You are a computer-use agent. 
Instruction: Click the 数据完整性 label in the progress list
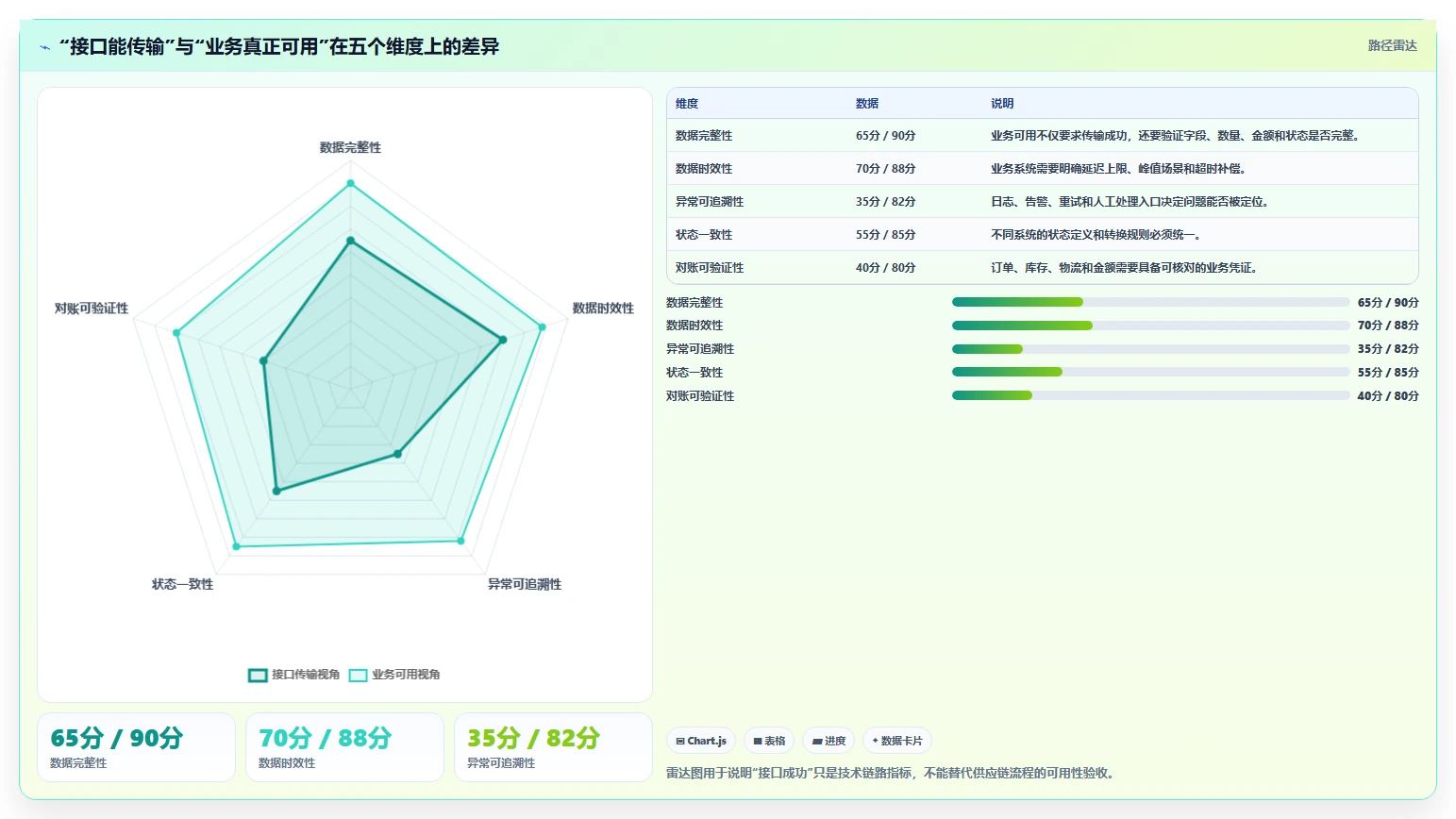(x=695, y=303)
